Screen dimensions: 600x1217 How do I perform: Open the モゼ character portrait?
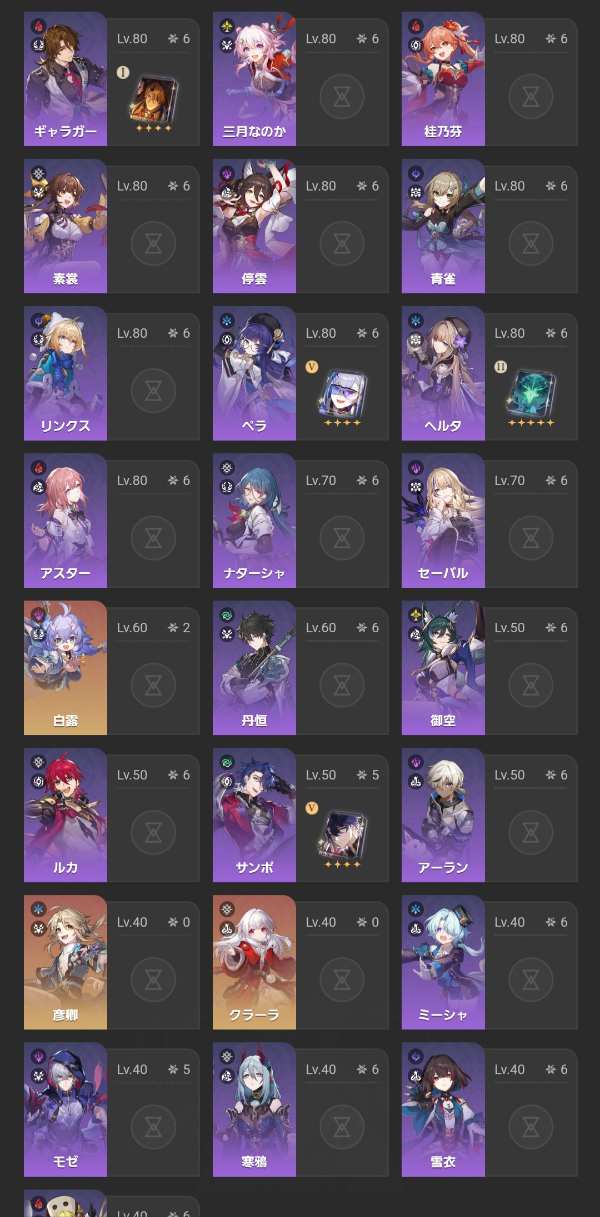tap(65, 1105)
